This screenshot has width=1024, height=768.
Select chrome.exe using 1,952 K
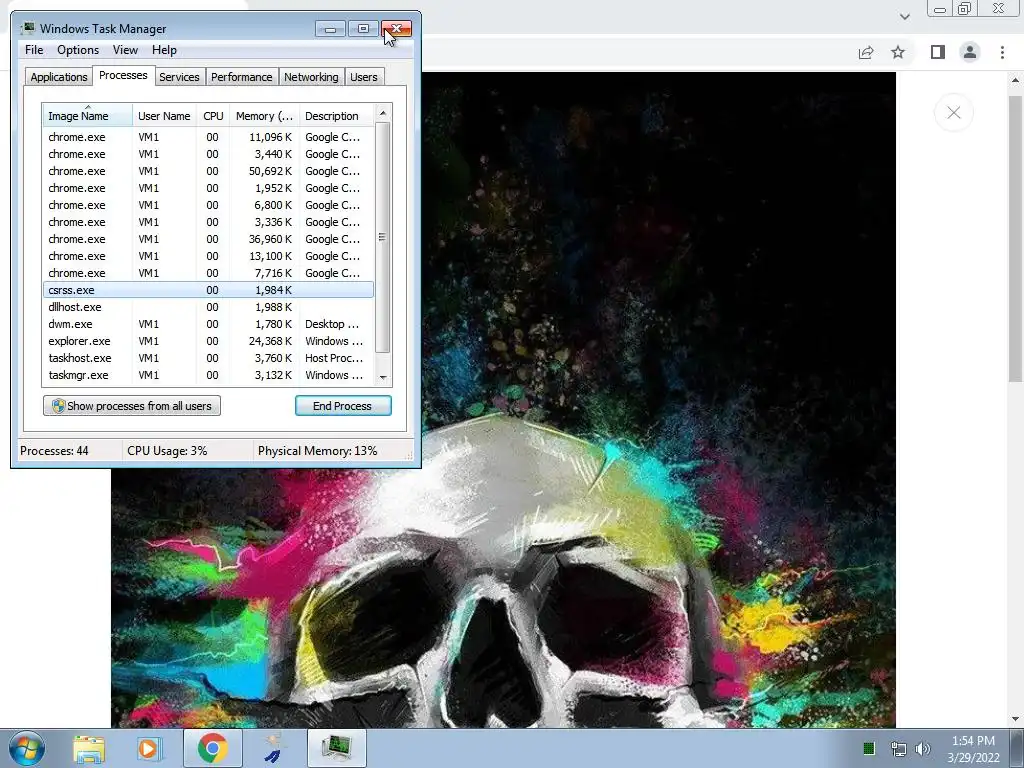pos(208,188)
